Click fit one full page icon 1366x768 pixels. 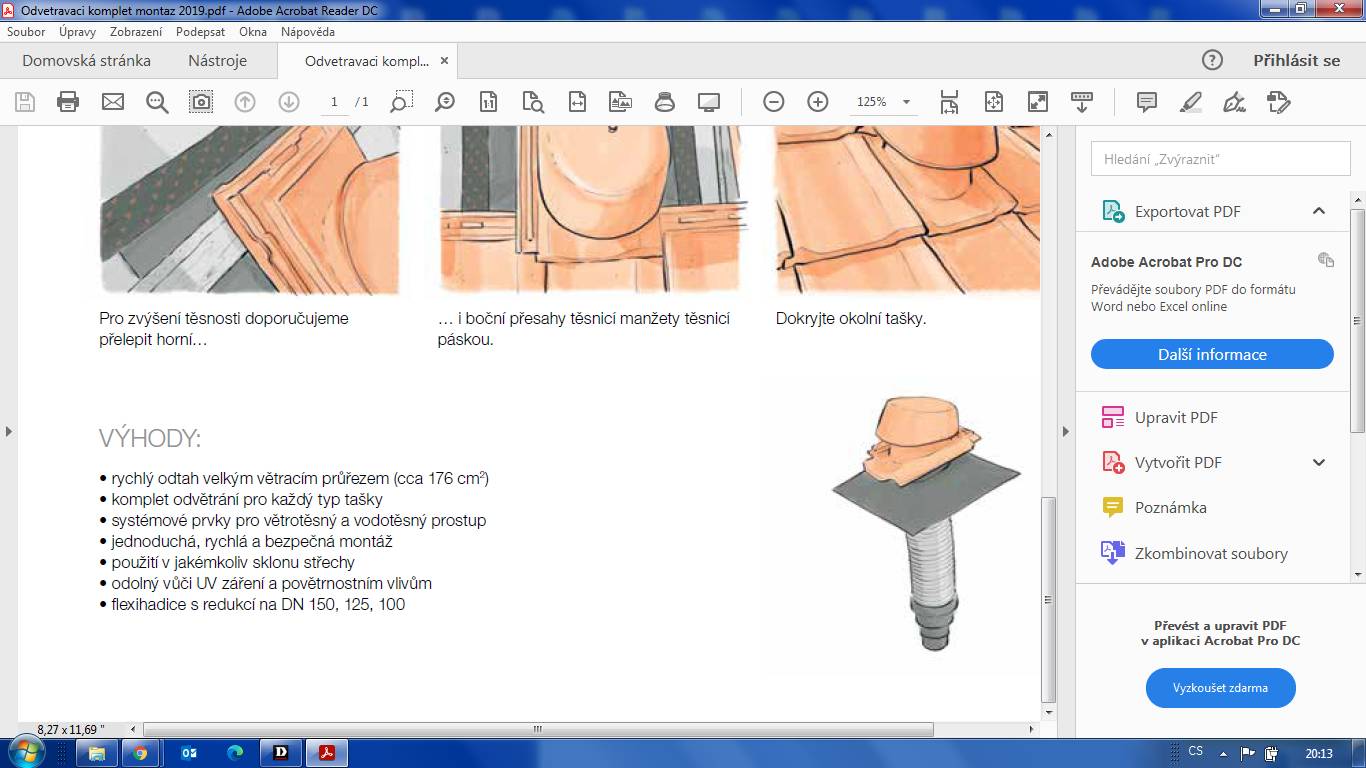coord(993,102)
